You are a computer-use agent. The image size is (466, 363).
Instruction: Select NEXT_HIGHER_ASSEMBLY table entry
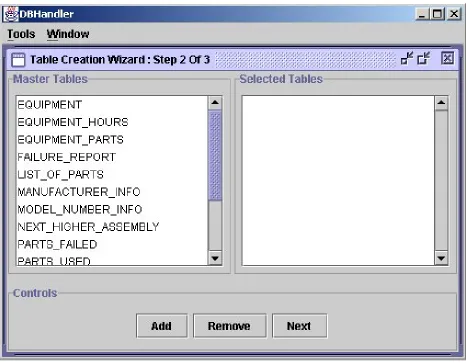click(x=112, y=227)
